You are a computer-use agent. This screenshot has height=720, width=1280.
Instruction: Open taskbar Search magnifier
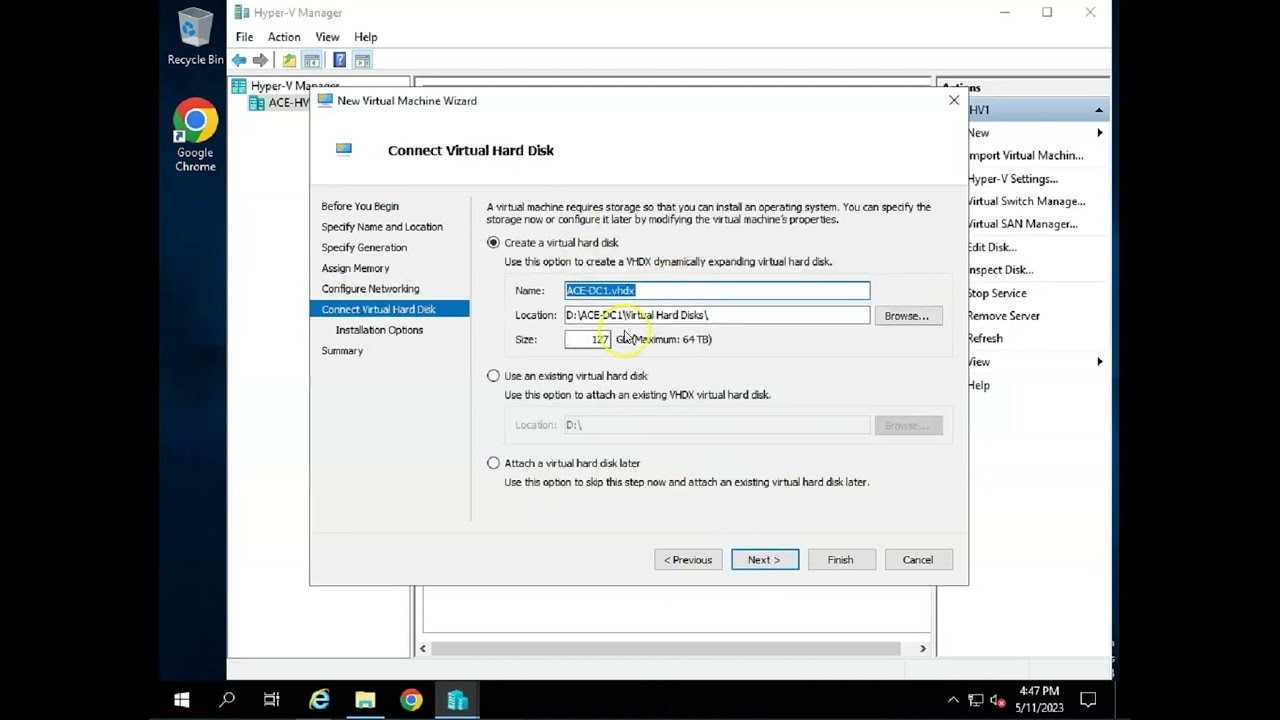coord(227,700)
